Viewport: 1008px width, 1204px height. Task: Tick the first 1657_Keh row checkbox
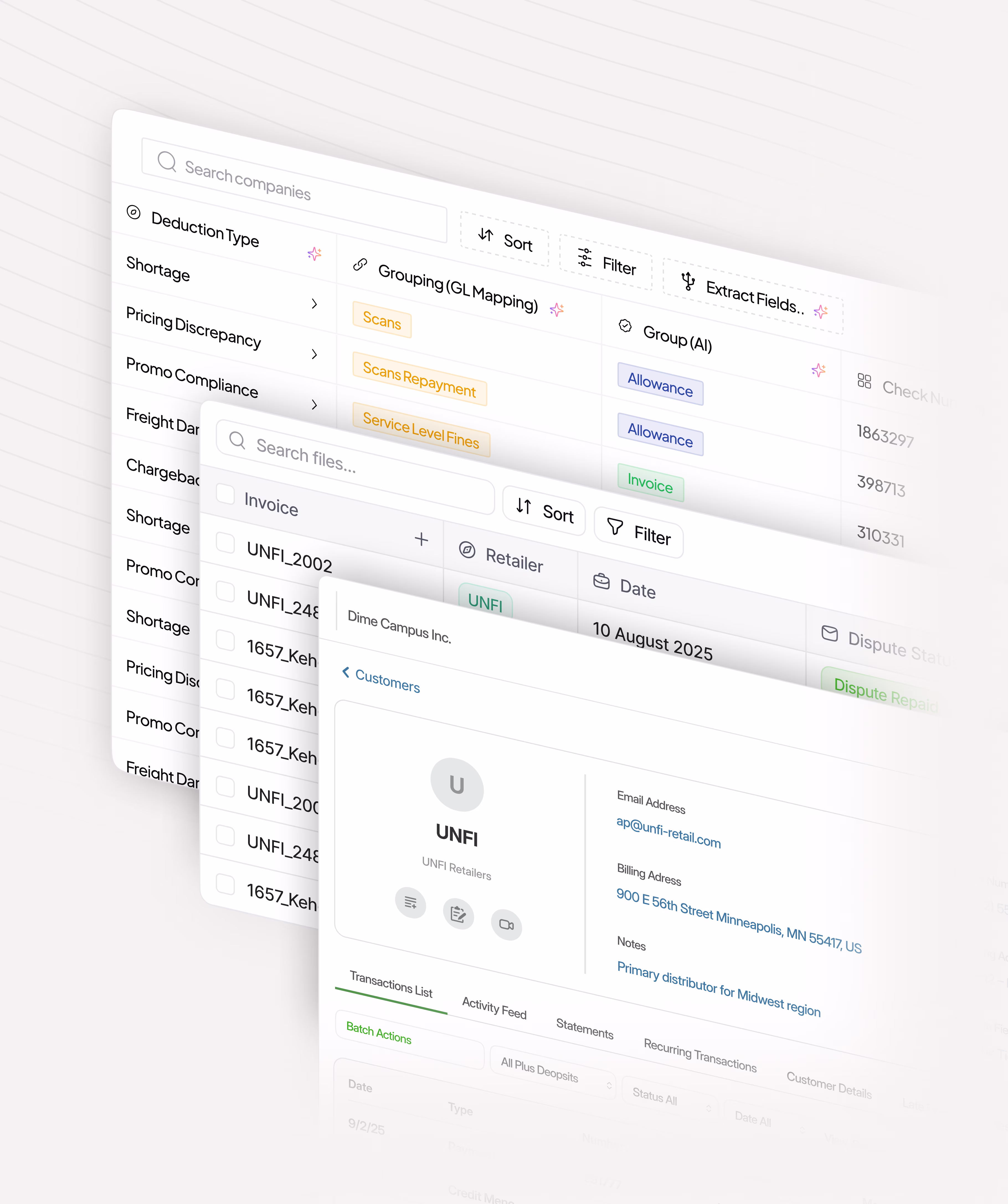[225, 640]
